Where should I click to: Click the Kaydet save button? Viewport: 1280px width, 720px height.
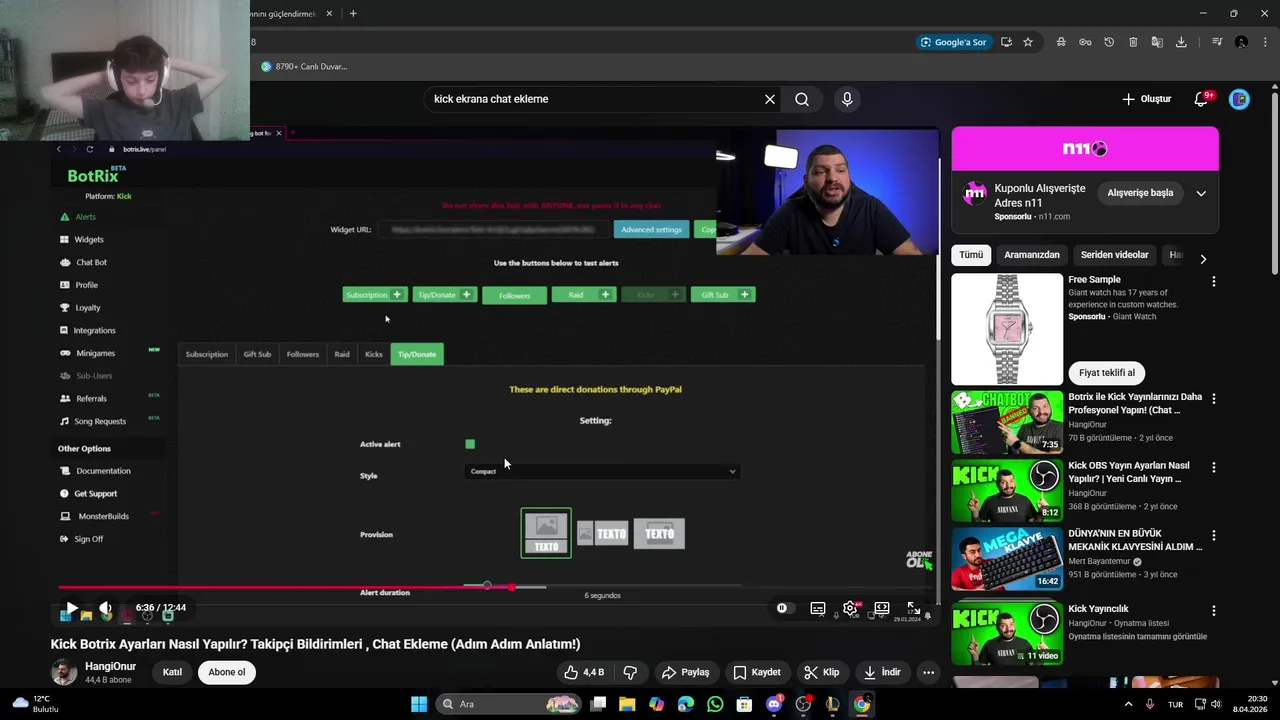click(x=757, y=672)
